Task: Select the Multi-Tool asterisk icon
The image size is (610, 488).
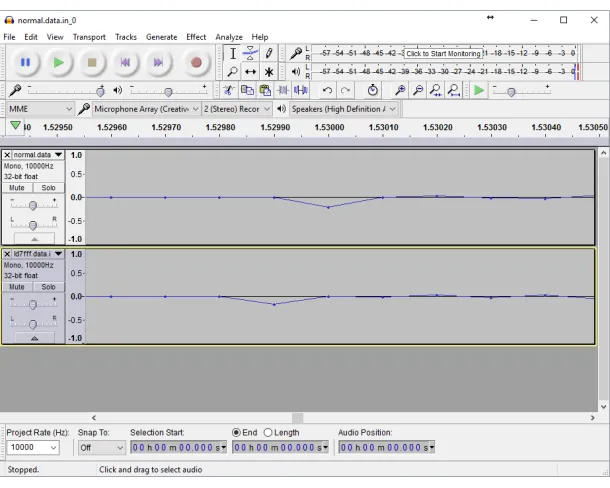Action: pos(269,72)
